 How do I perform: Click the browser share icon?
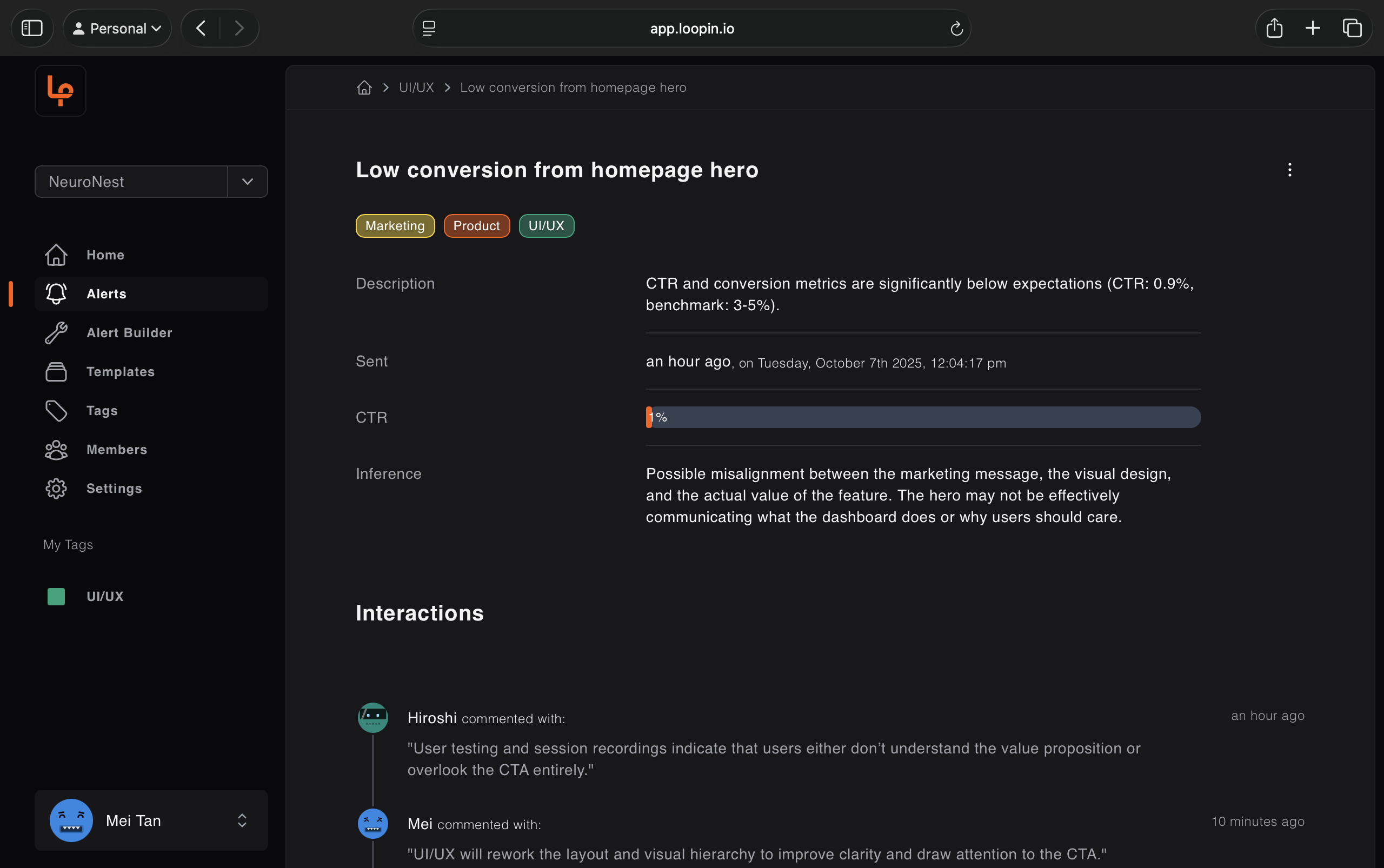(1274, 28)
